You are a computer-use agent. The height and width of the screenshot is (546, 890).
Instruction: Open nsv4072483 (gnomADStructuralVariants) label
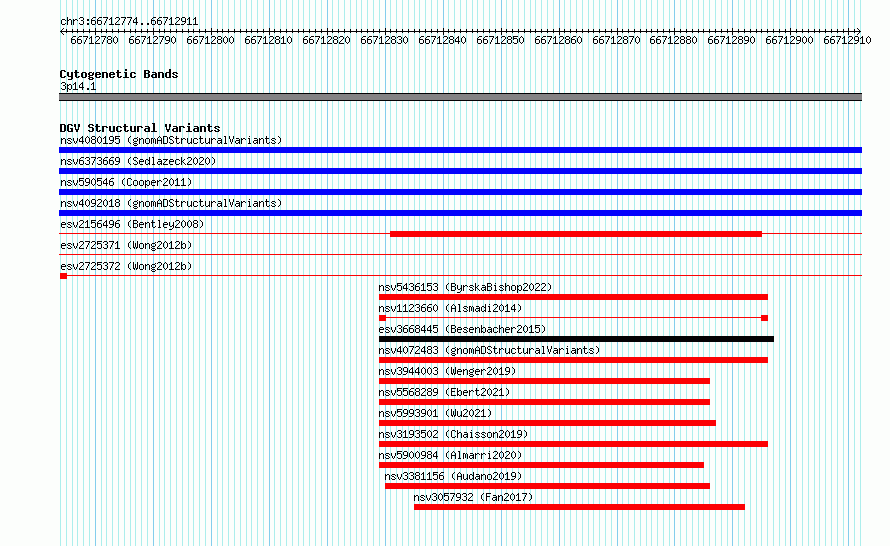[489, 350]
